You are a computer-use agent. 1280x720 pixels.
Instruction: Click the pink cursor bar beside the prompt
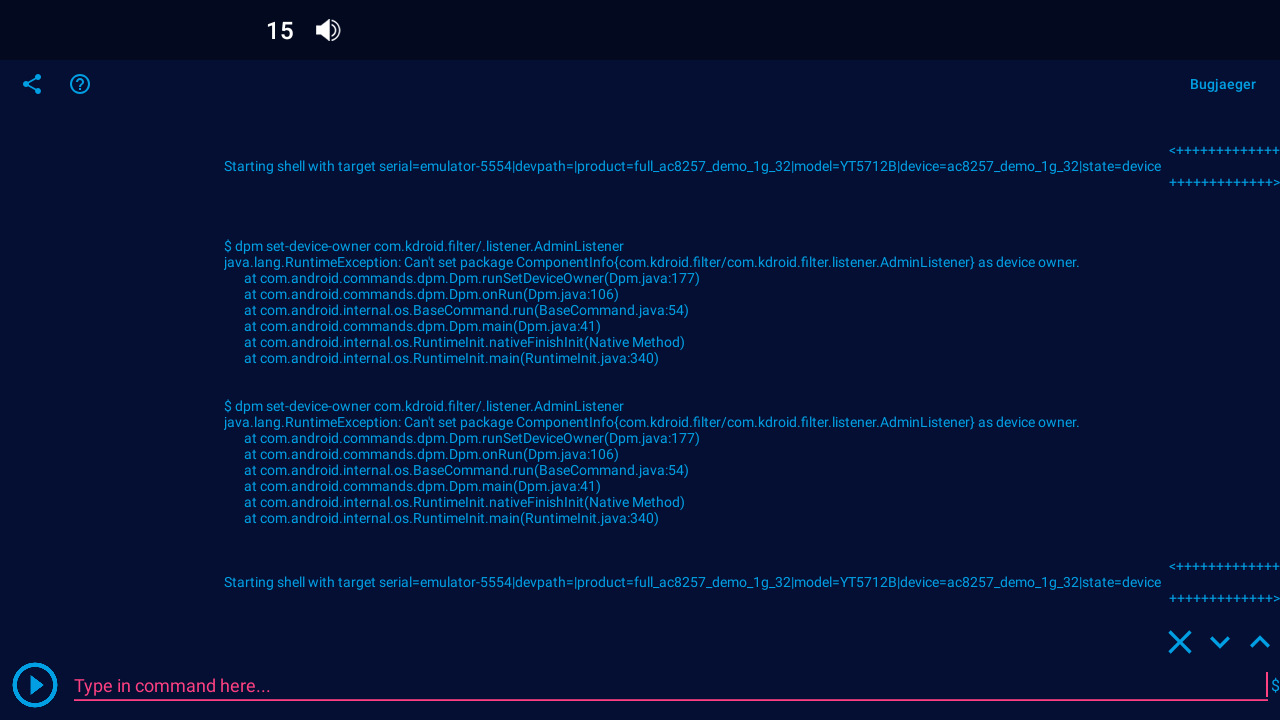[1269, 685]
